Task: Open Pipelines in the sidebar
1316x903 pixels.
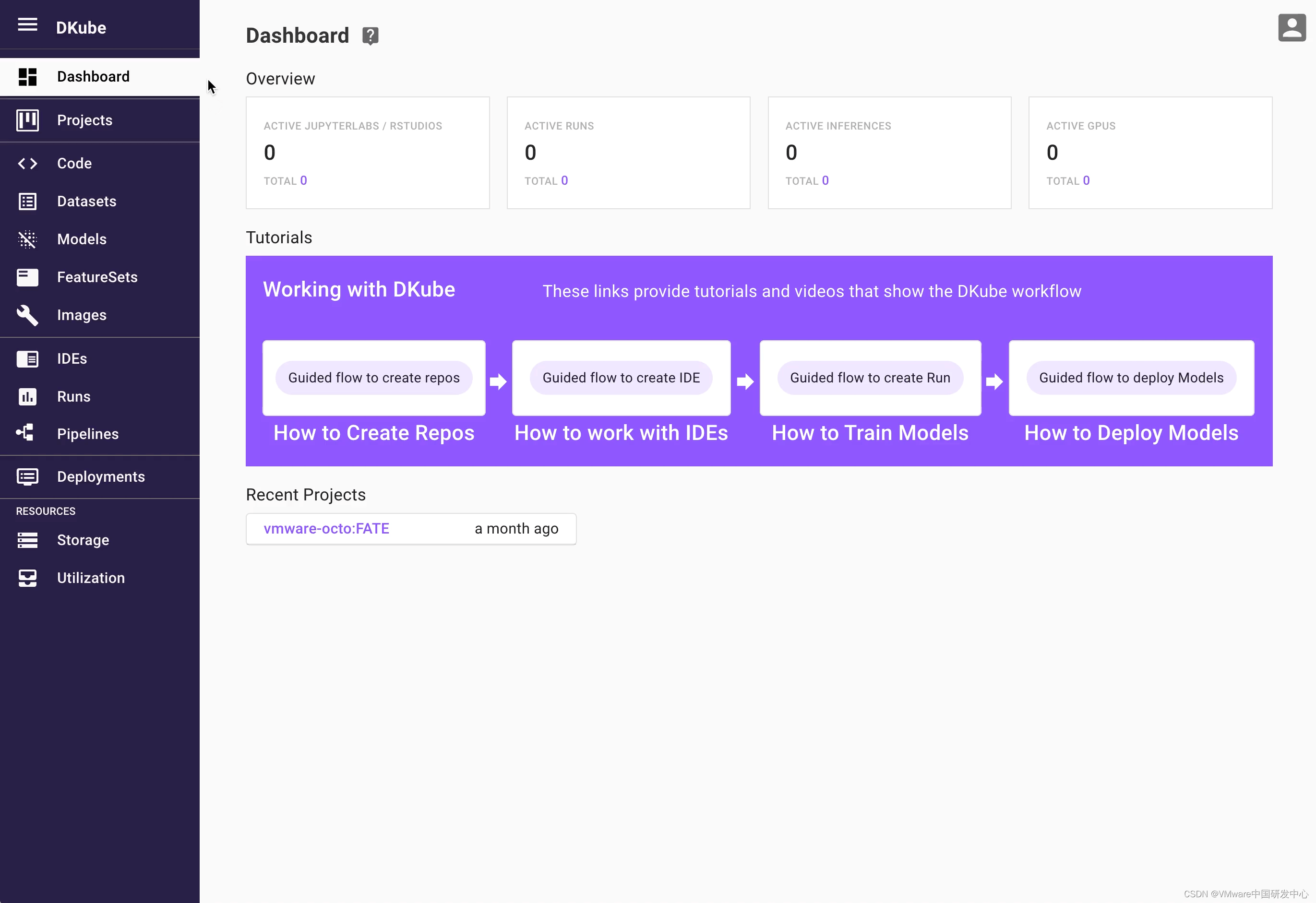Action: [x=100, y=434]
